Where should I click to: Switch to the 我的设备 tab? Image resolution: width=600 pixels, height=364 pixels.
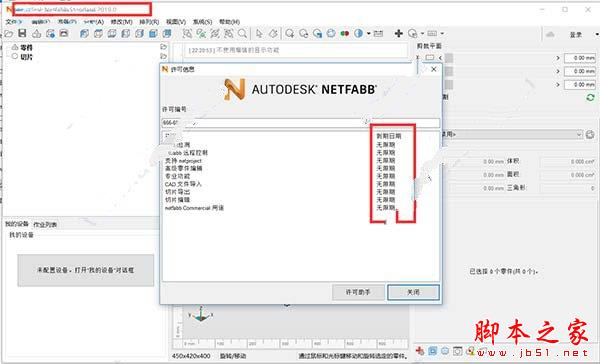[x=17, y=224]
